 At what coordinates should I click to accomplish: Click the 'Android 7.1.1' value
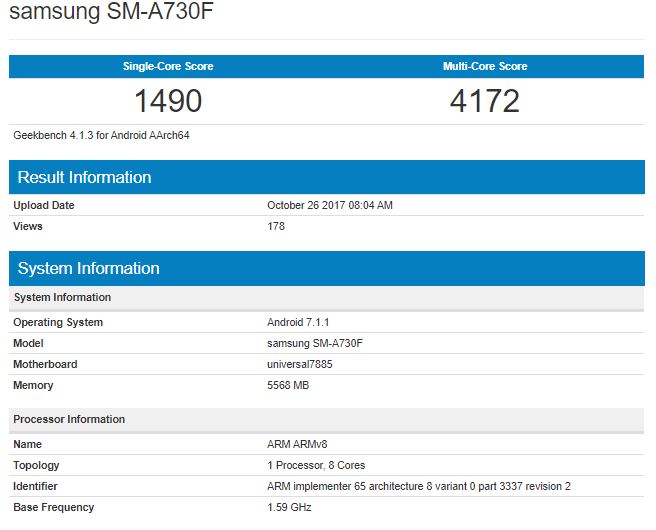coord(298,322)
